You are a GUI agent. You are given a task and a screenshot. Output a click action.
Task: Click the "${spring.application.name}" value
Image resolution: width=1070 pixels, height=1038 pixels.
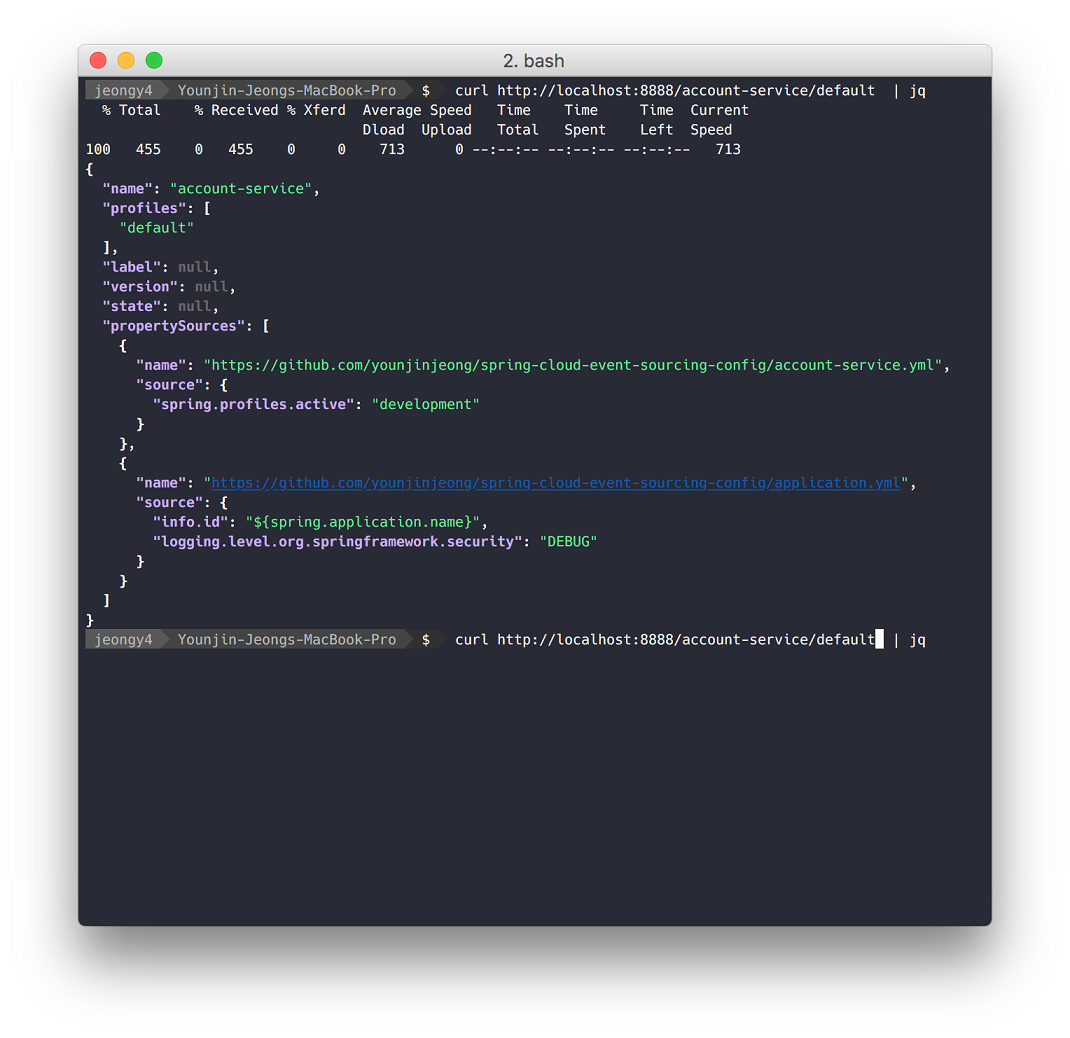click(365, 522)
